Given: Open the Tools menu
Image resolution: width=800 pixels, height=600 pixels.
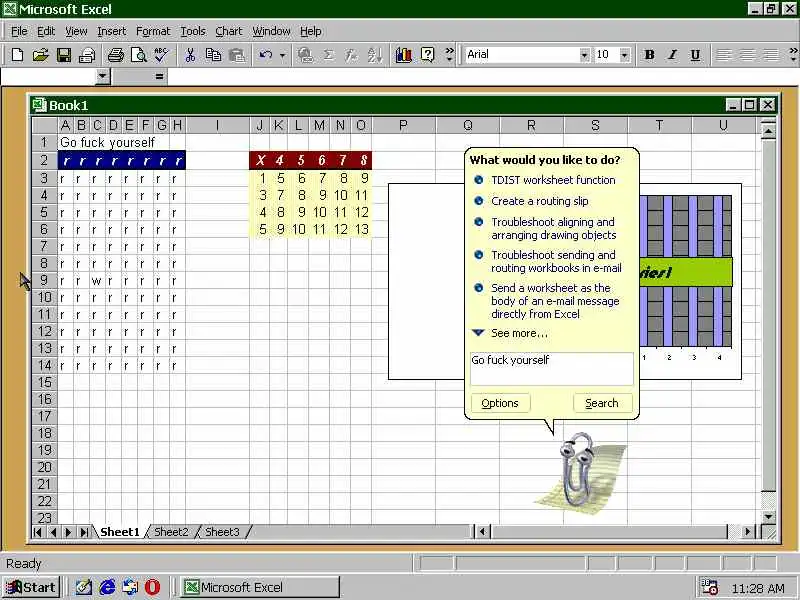Looking at the screenshot, I should 193,31.
